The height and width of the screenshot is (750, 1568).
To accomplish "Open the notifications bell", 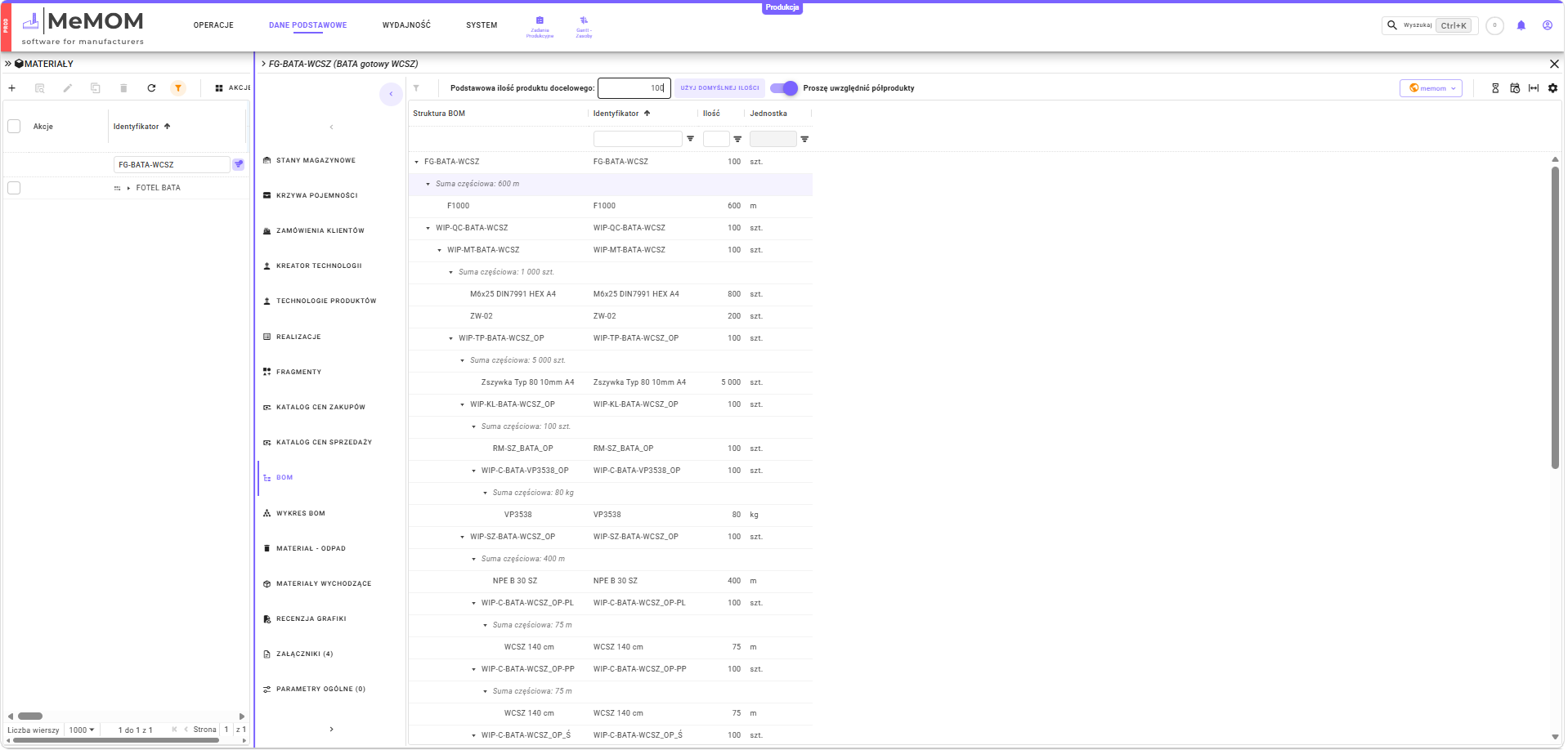I will 1521,25.
